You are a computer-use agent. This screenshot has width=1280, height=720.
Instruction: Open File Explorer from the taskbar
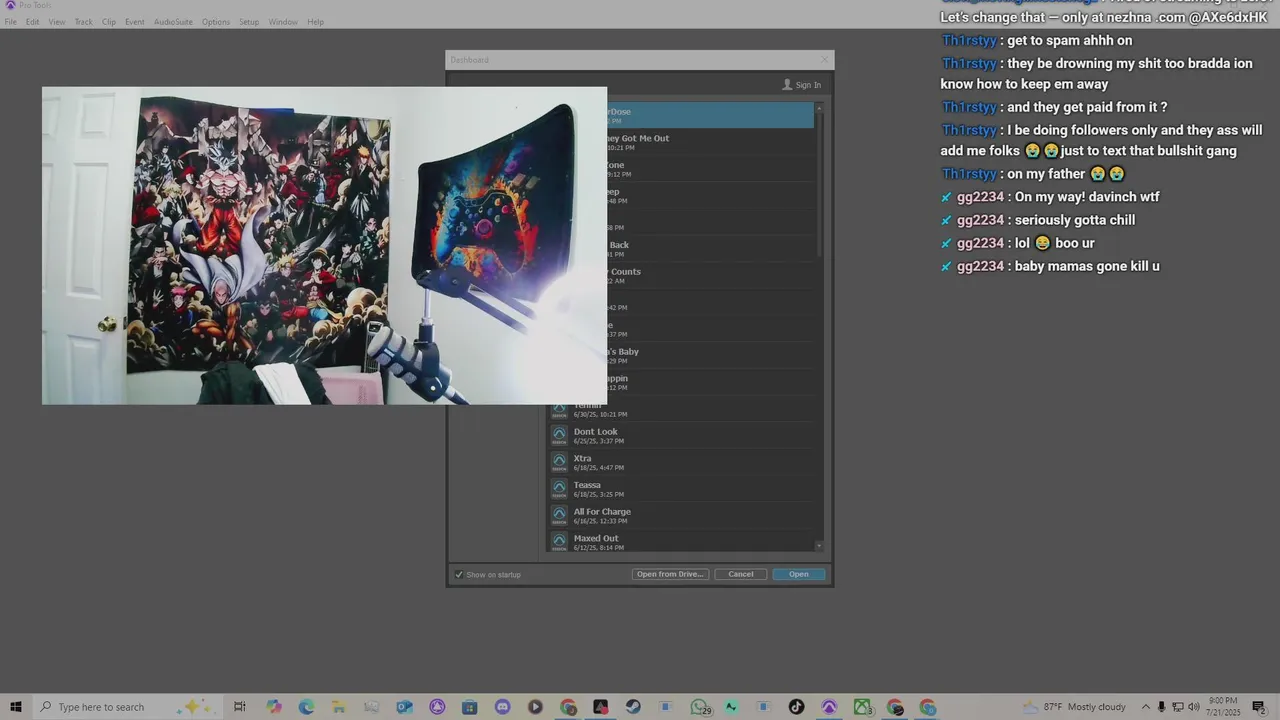(339, 707)
